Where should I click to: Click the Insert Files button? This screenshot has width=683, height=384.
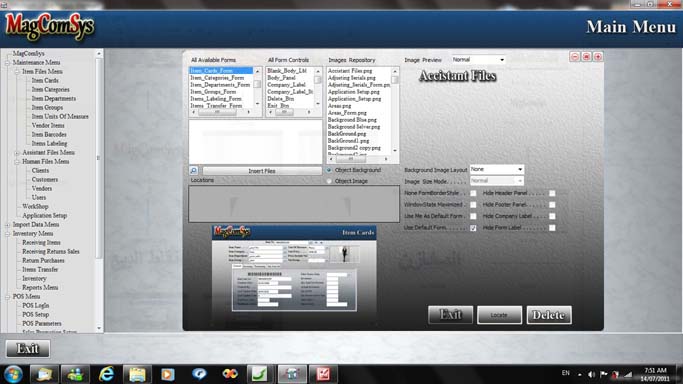262,171
